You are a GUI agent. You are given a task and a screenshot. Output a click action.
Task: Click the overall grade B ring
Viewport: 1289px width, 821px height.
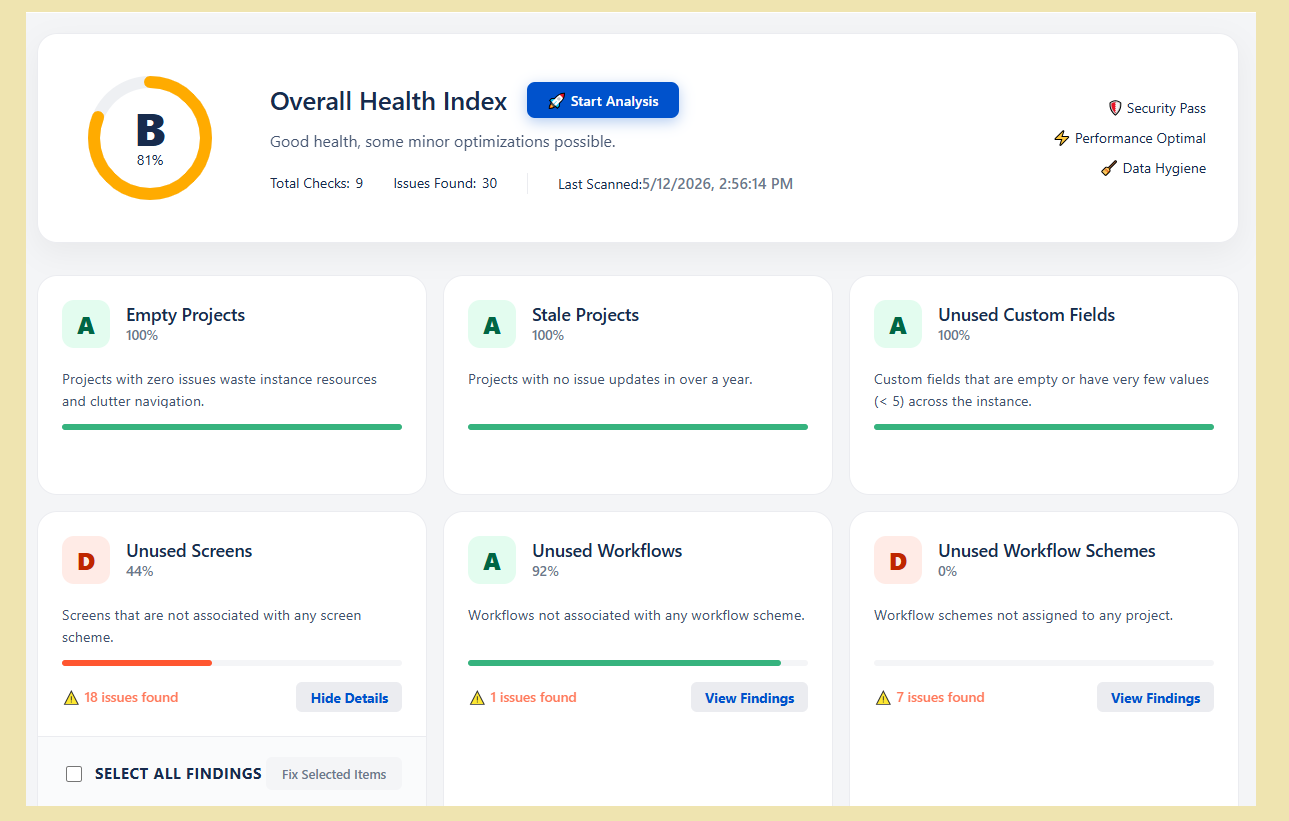point(150,138)
